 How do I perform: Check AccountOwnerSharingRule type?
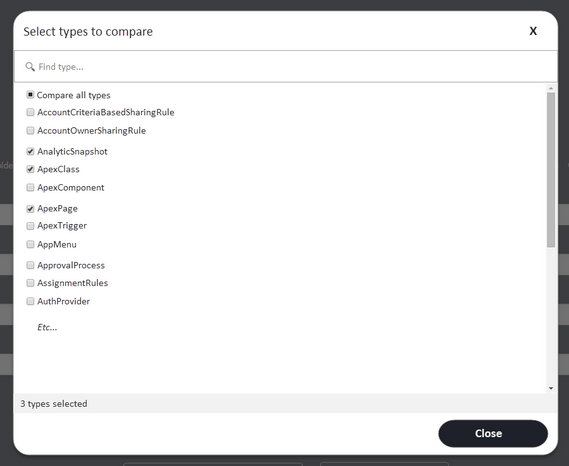tap(30, 130)
